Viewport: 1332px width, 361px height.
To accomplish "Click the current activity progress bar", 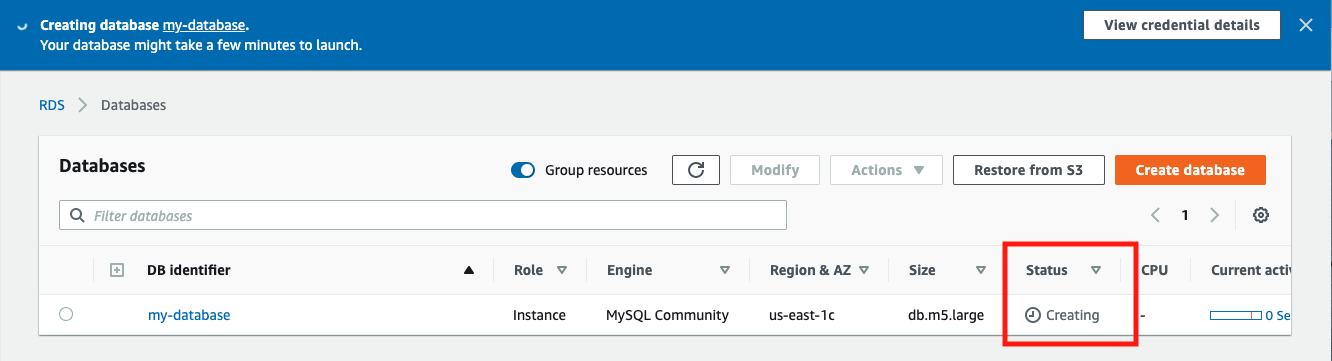I will tap(1235, 315).
